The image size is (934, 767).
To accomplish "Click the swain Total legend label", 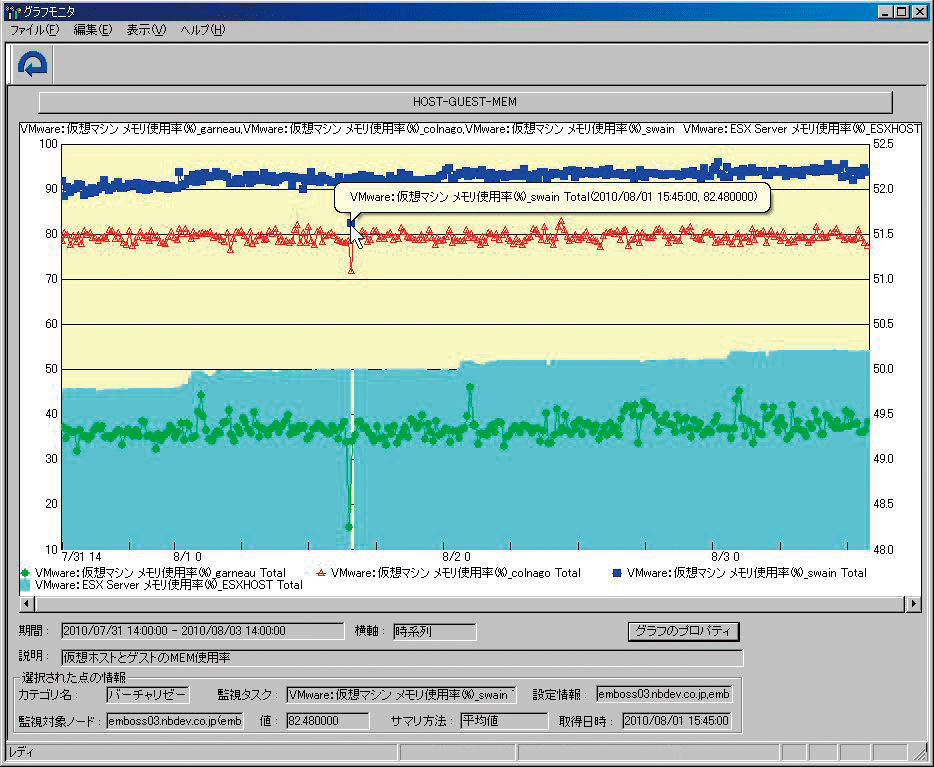I will point(746,573).
